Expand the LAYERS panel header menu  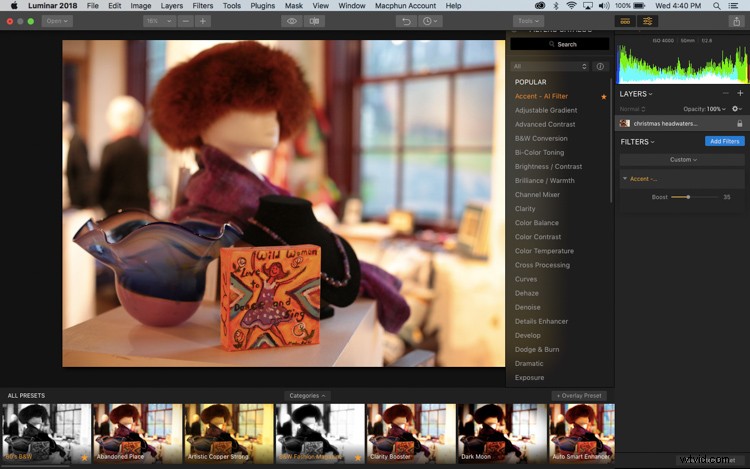point(636,94)
